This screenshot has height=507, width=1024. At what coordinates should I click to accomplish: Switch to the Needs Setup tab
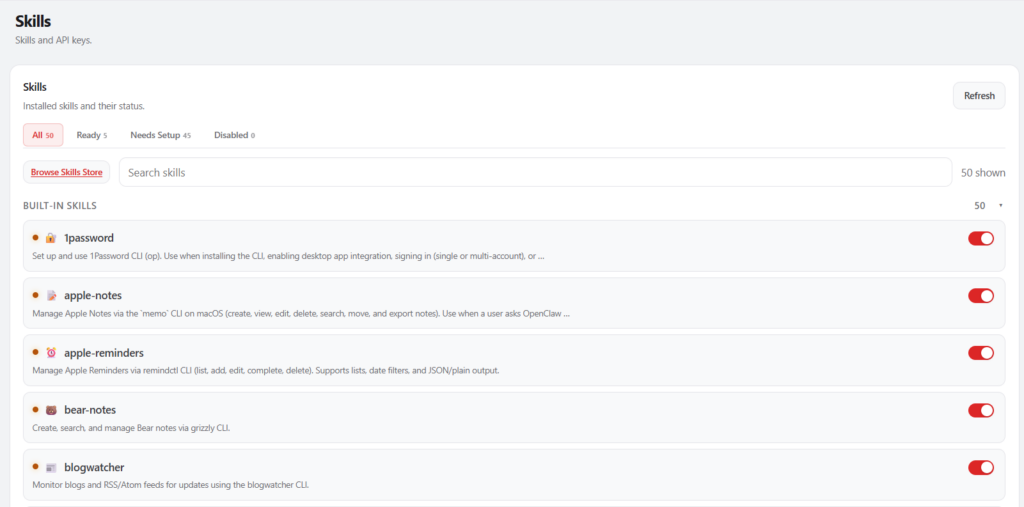[x=160, y=135]
